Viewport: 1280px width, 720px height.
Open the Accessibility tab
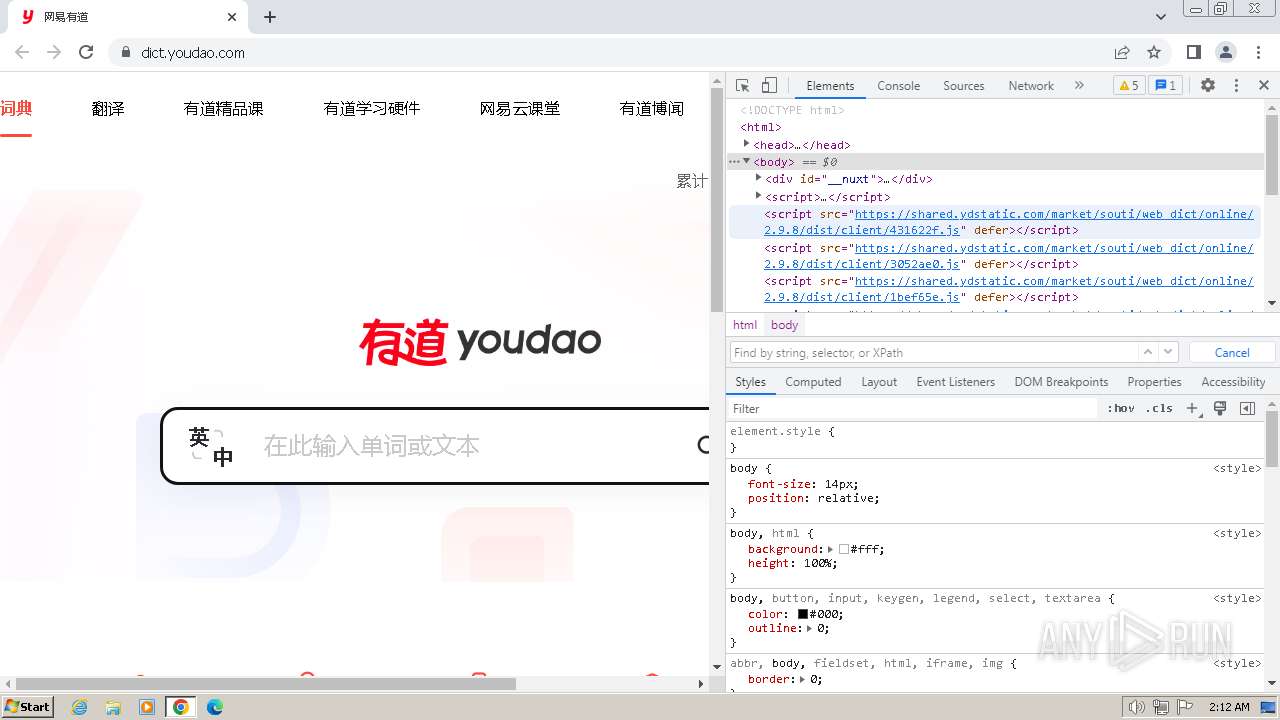pyautogui.click(x=1233, y=382)
